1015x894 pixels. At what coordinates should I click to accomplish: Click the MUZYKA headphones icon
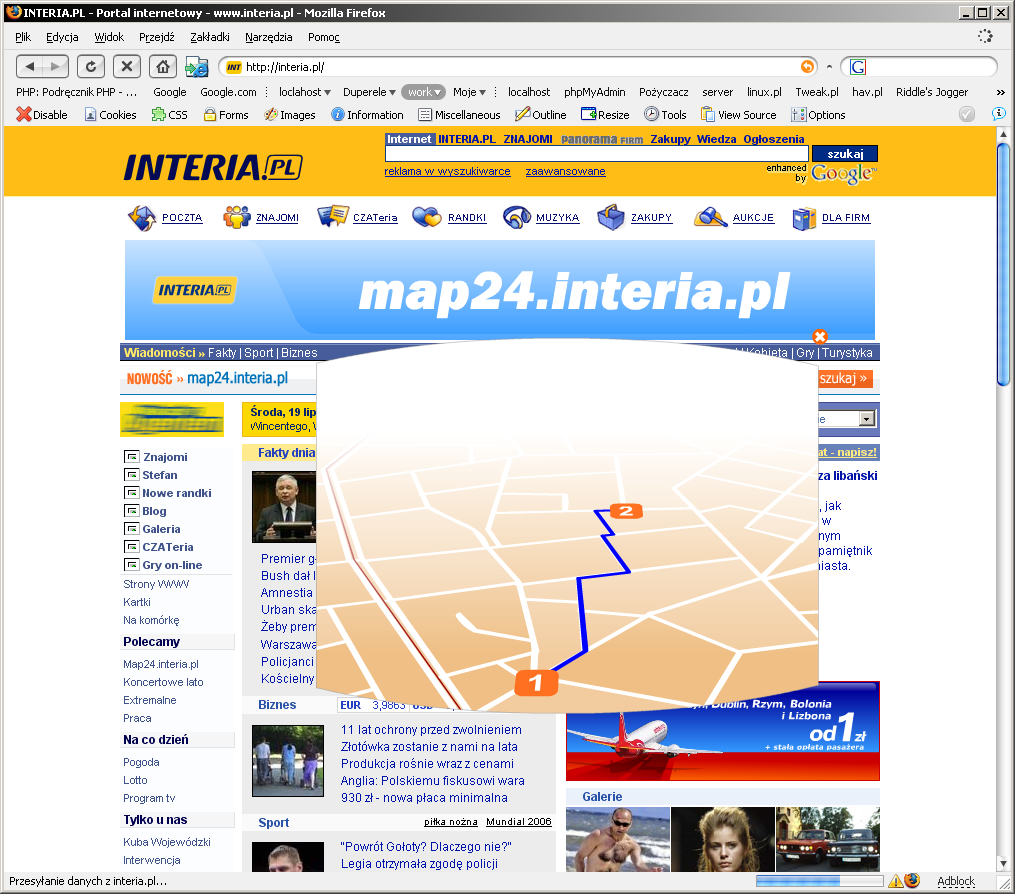point(517,218)
